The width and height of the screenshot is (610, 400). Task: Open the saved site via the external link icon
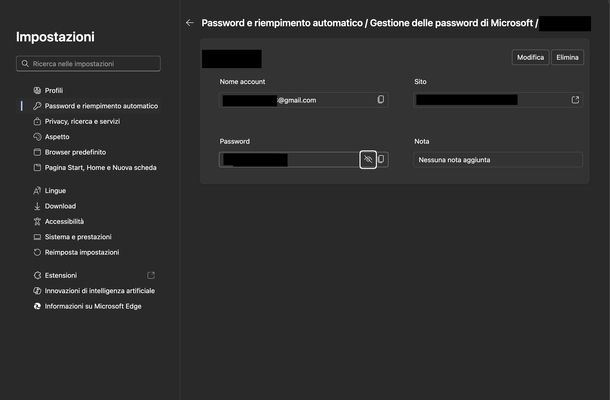(575, 100)
